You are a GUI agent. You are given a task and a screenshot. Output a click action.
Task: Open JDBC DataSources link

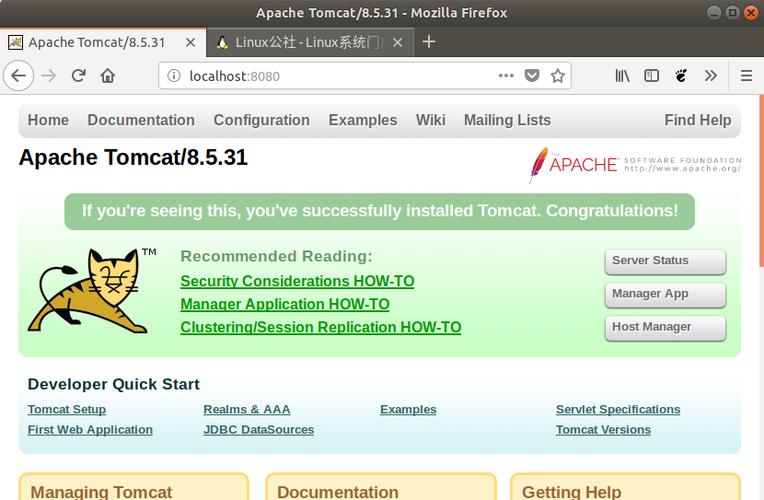point(259,430)
